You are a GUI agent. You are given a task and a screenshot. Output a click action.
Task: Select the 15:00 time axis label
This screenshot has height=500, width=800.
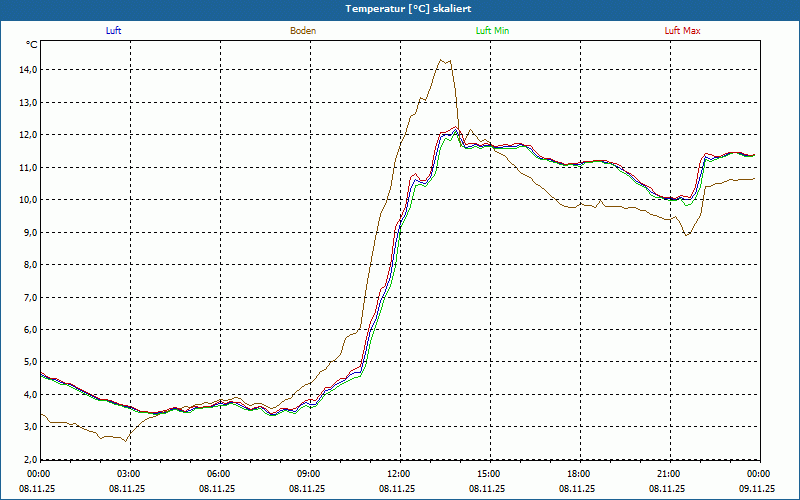coord(489,473)
